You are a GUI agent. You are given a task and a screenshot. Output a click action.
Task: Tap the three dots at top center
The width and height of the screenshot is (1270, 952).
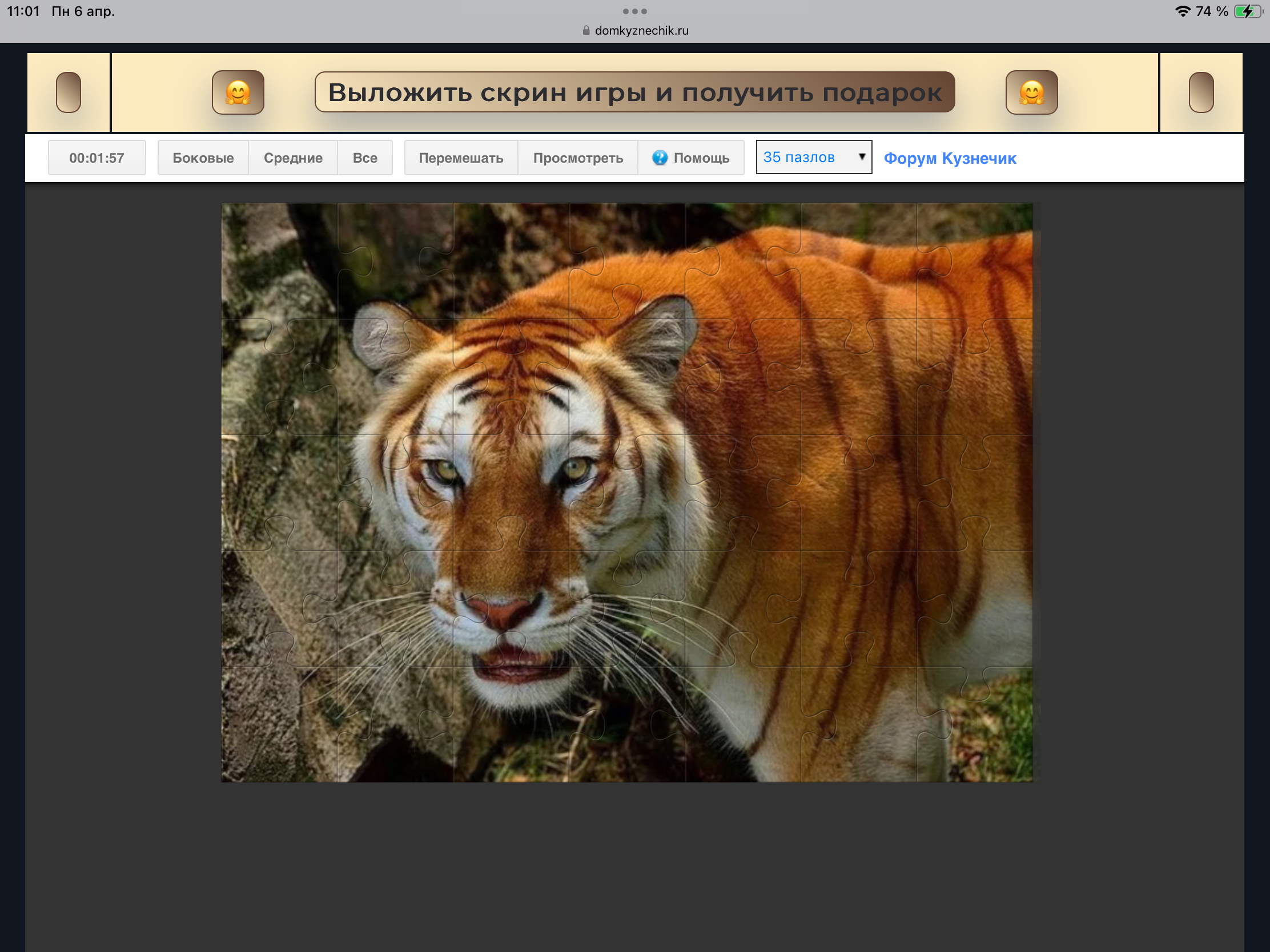[634, 11]
